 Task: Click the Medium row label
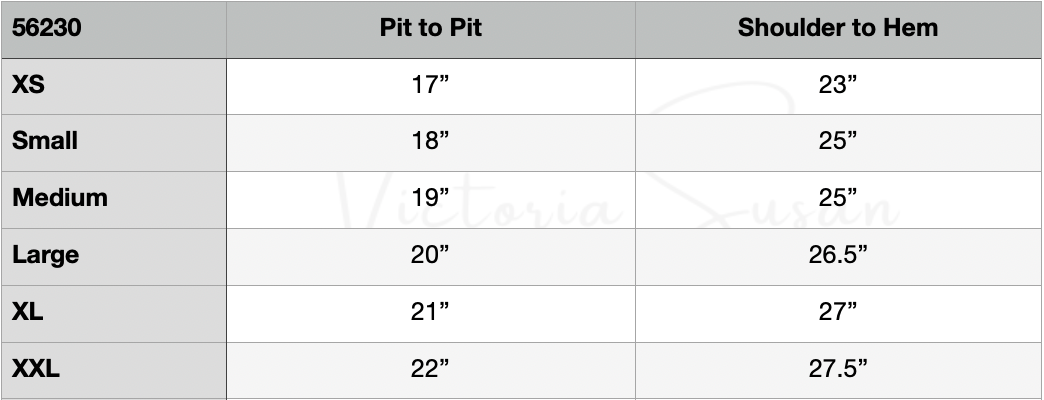[x=59, y=198]
